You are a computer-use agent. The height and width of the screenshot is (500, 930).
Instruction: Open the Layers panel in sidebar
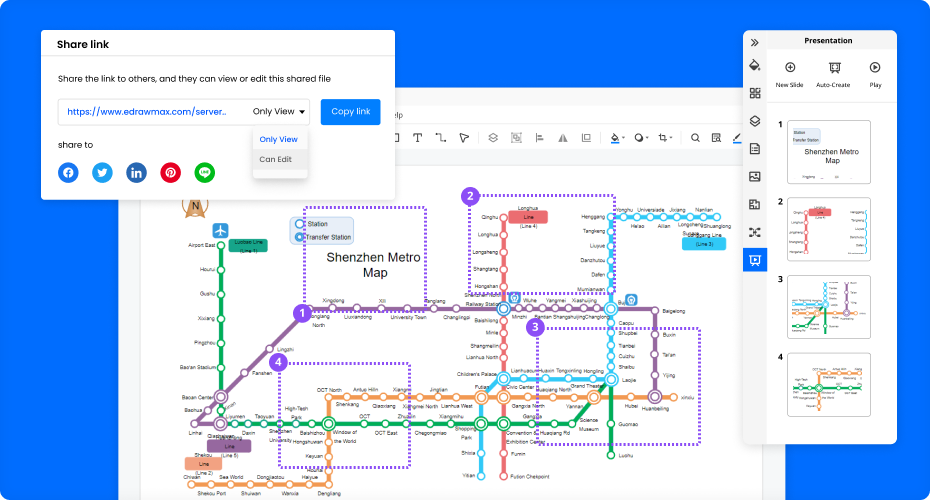(x=755, y=121)
